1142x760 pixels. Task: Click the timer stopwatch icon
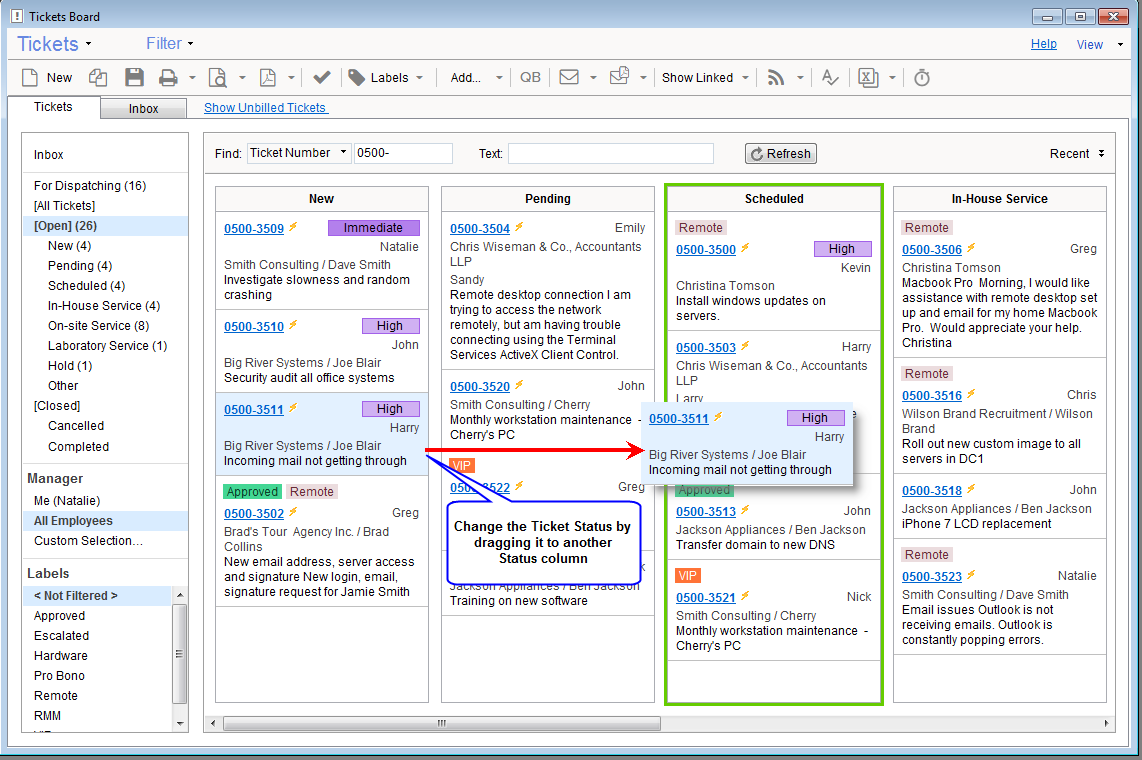[x=922, y=78]
